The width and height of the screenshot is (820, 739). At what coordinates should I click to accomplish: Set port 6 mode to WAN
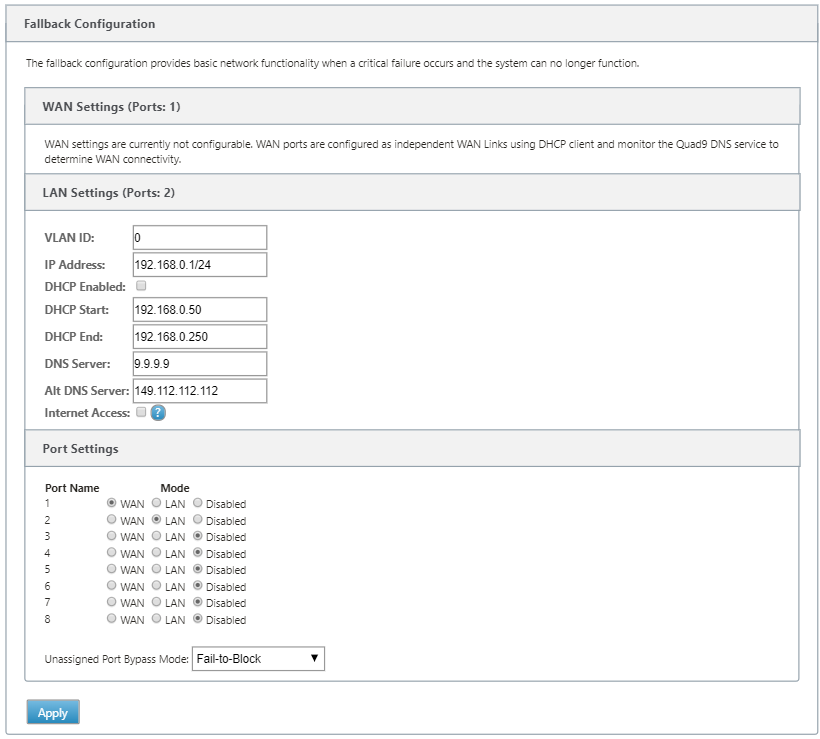pos(111,585)
